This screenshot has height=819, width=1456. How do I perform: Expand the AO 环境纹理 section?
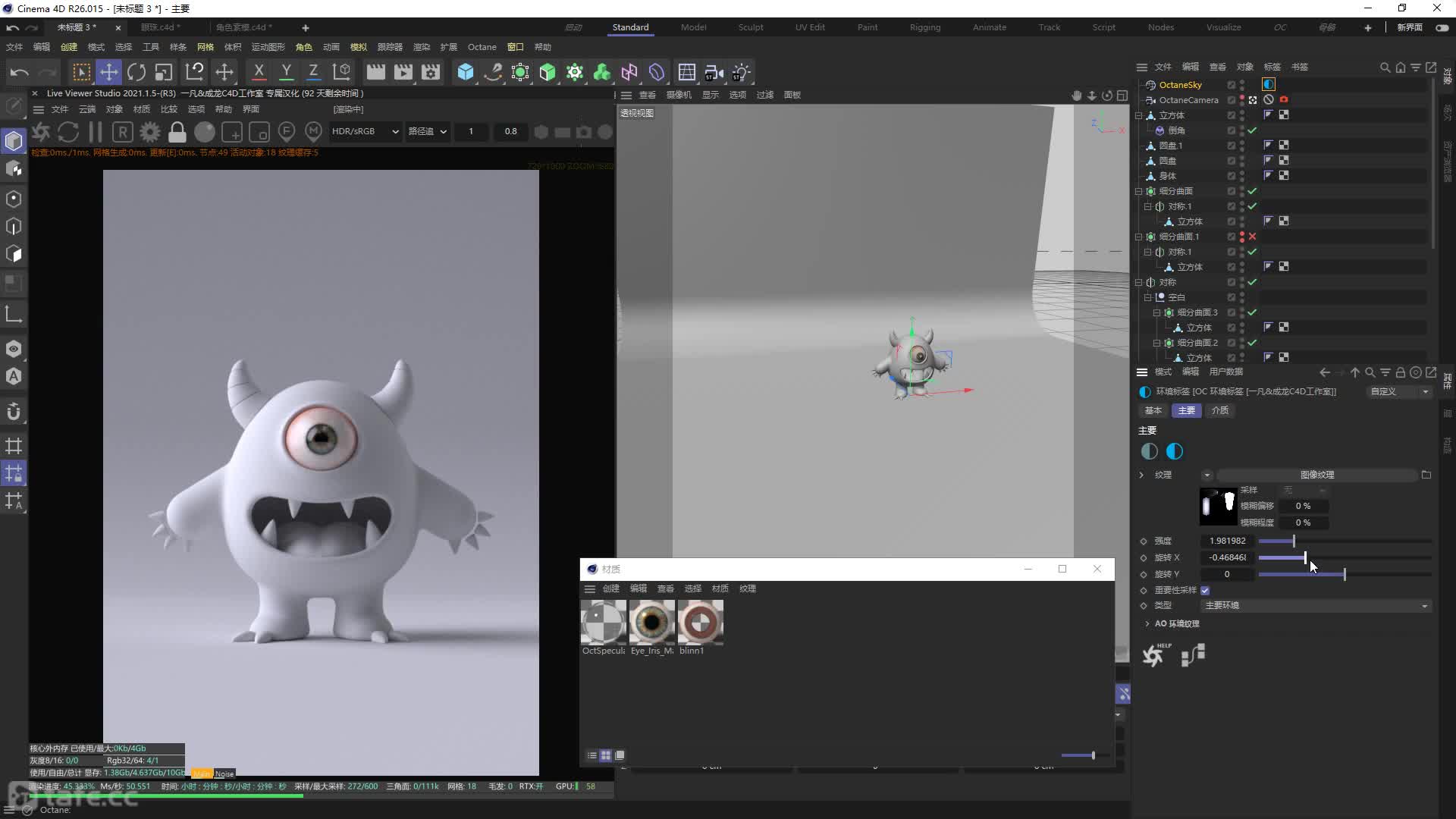click(1147, 623)
